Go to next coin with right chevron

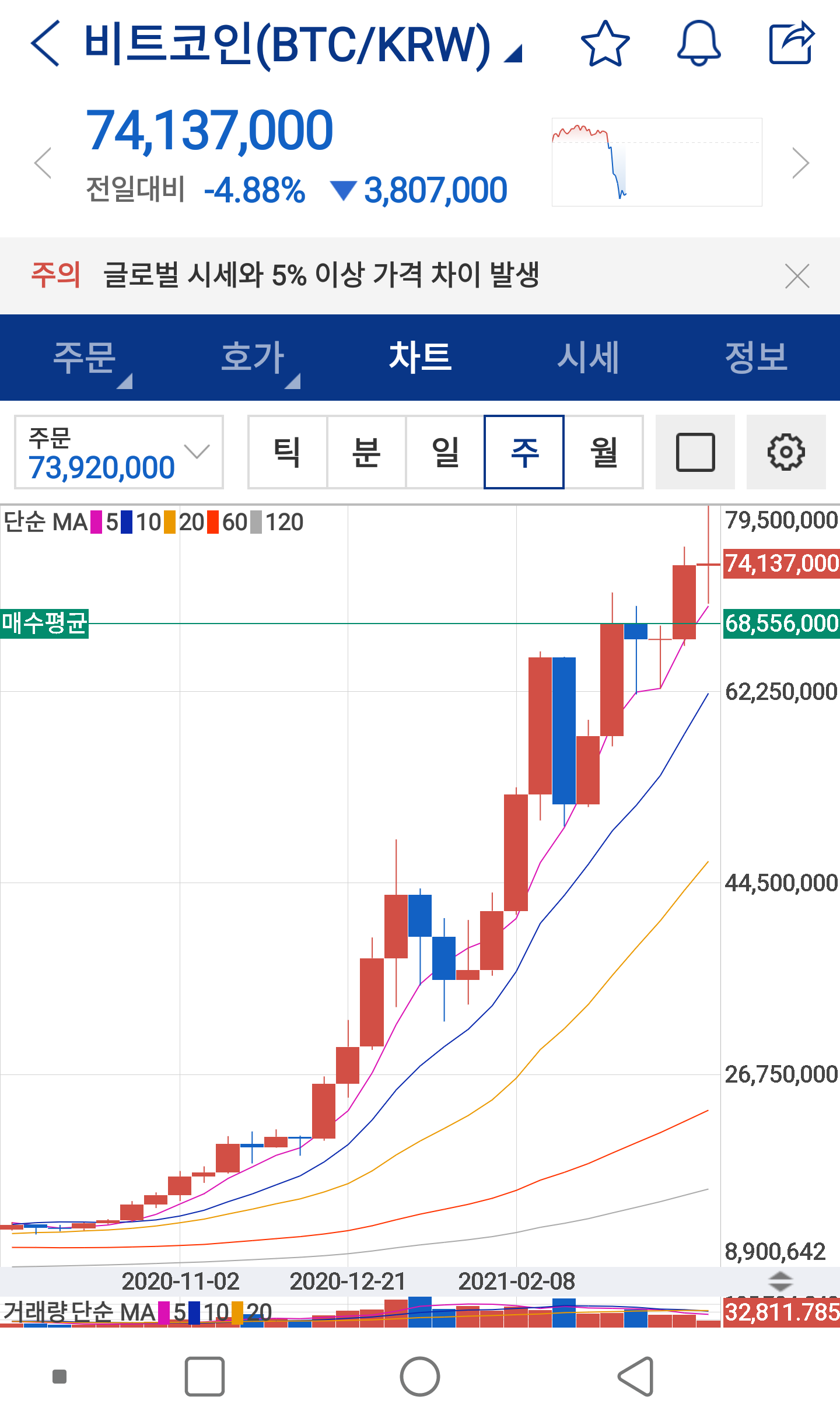coord(800,163)
